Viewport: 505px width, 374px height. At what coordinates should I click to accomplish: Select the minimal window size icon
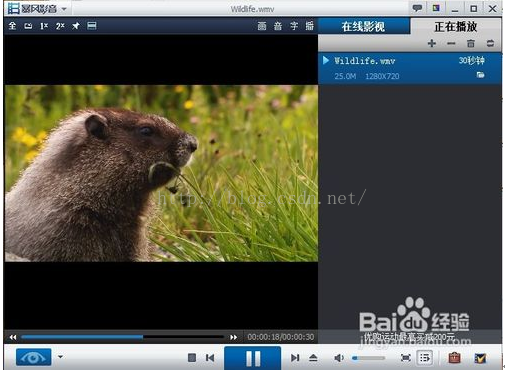pyautogui.click(x=28, y=26)
